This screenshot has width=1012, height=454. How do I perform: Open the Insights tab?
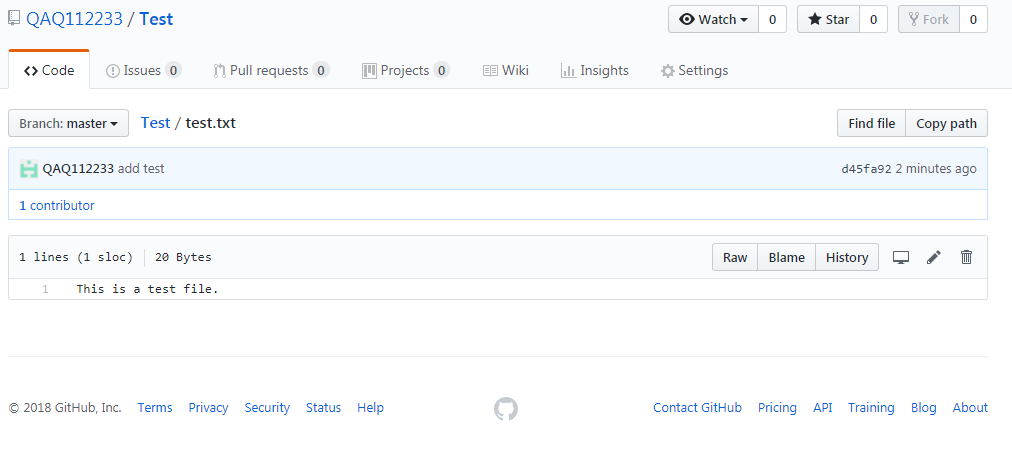(x=595, y=70)
